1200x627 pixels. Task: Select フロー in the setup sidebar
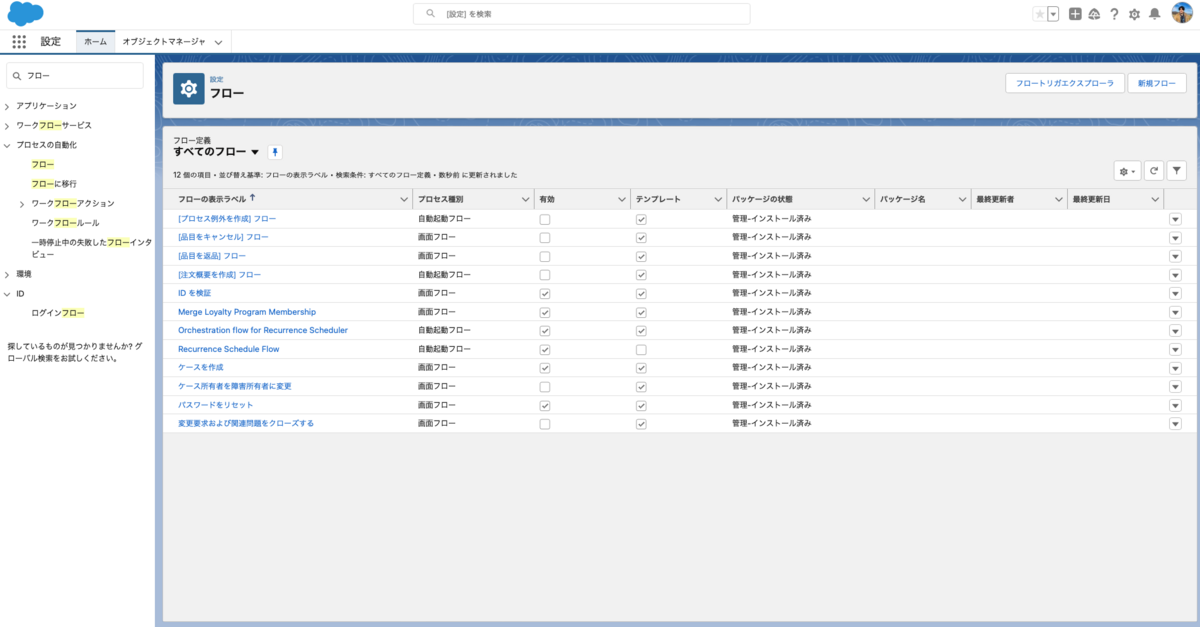coord(43,164)
